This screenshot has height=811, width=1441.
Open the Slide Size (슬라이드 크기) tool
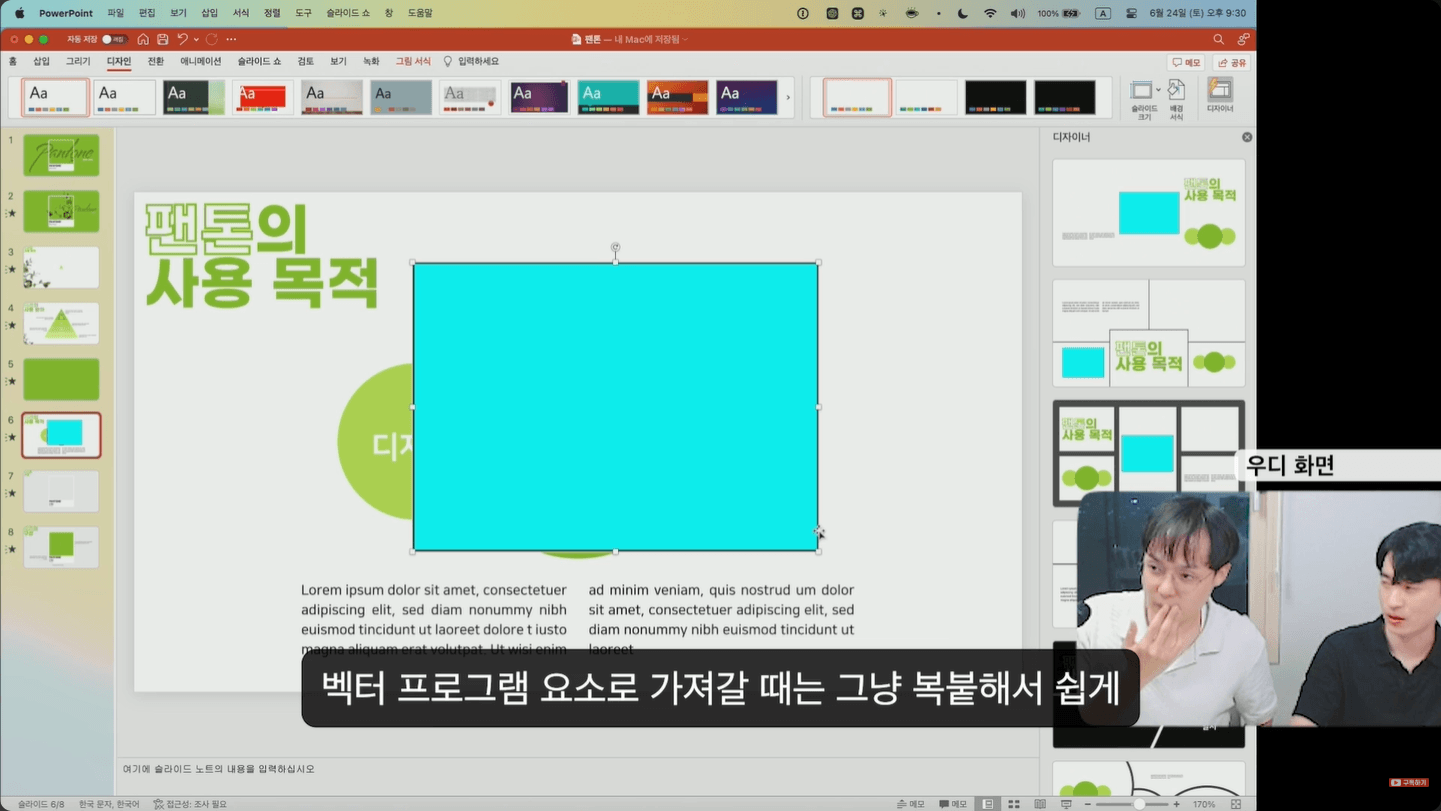coord(1144,98)
